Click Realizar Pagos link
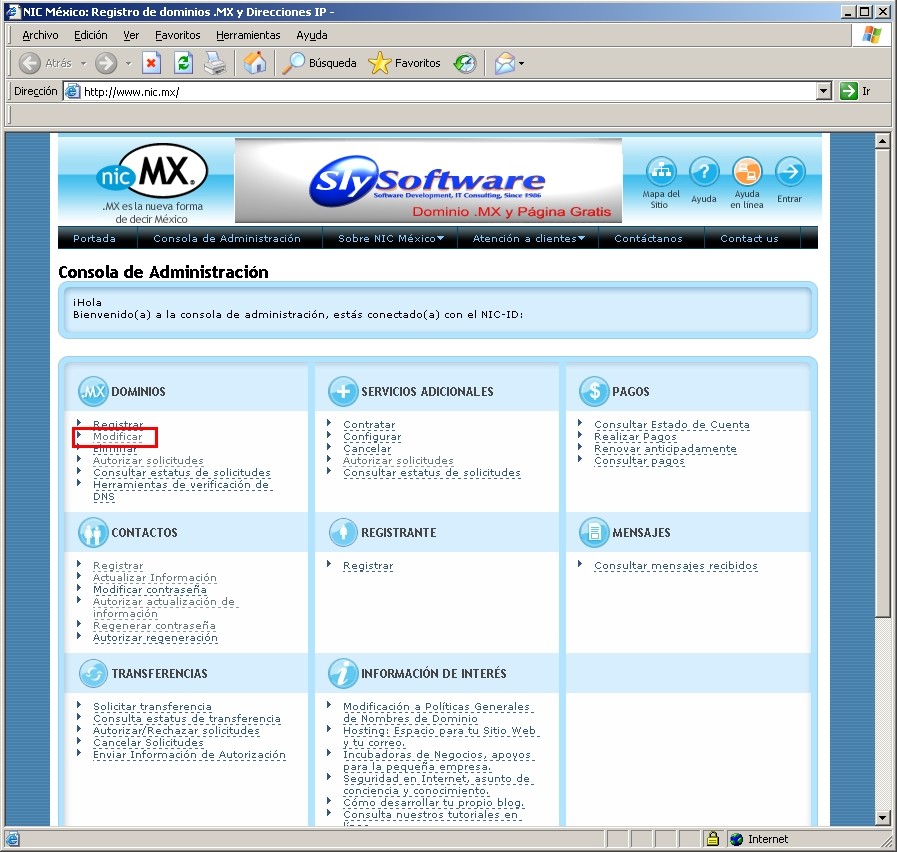The image size is (897, 852). point(635,437)
